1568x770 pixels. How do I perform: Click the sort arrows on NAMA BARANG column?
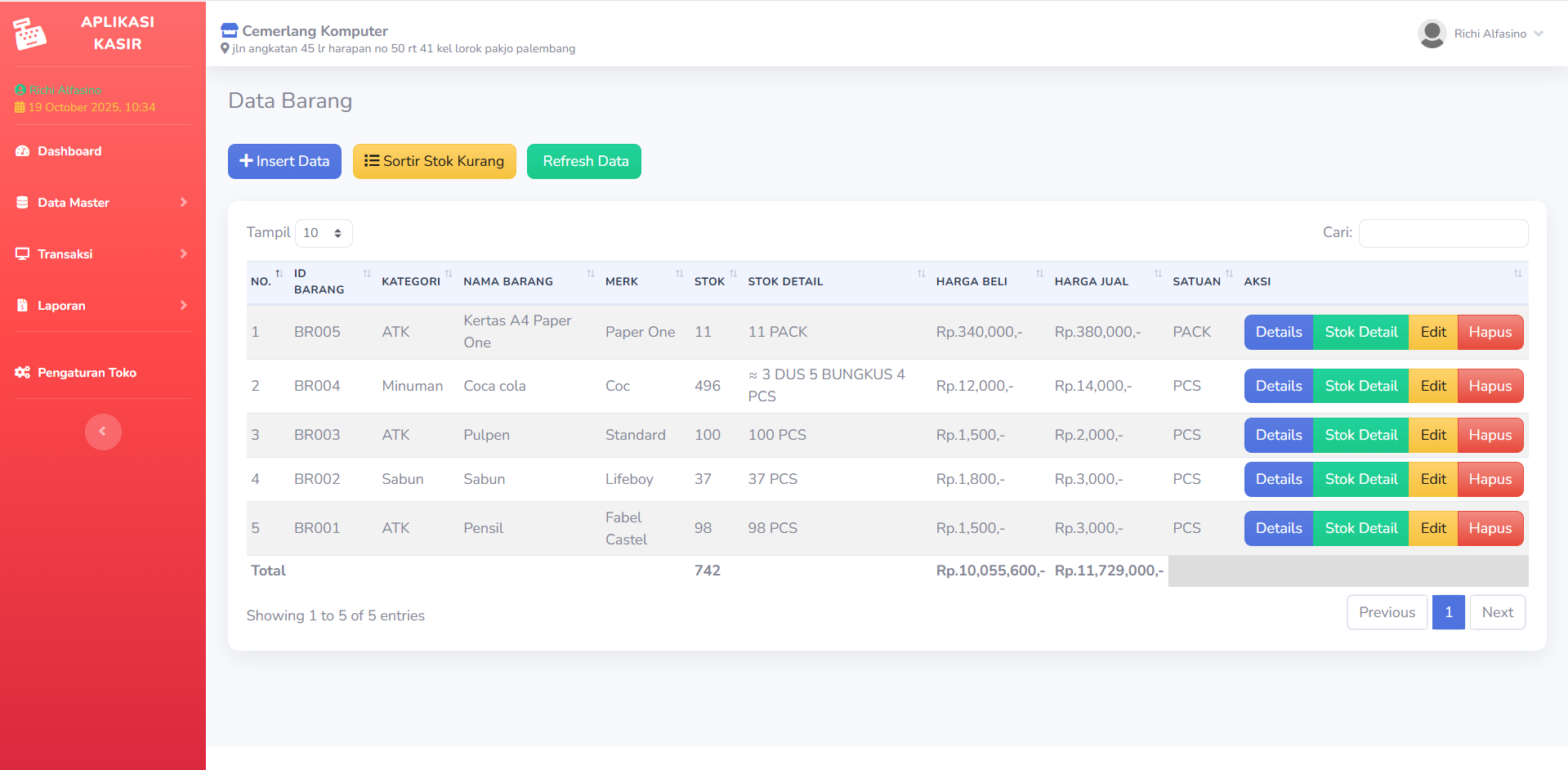tap(590, 274)
